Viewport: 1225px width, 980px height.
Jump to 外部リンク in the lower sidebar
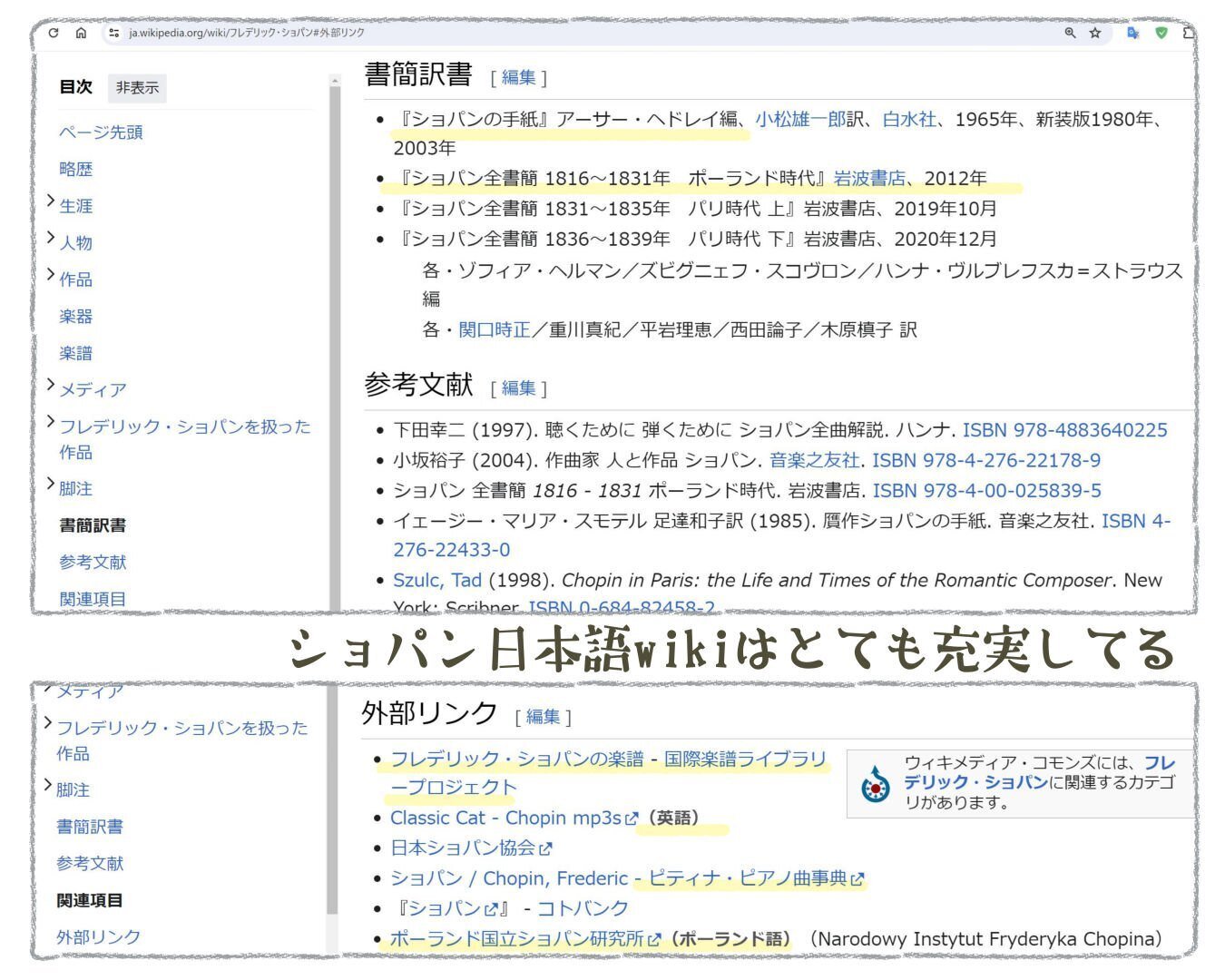pos(98,937)
